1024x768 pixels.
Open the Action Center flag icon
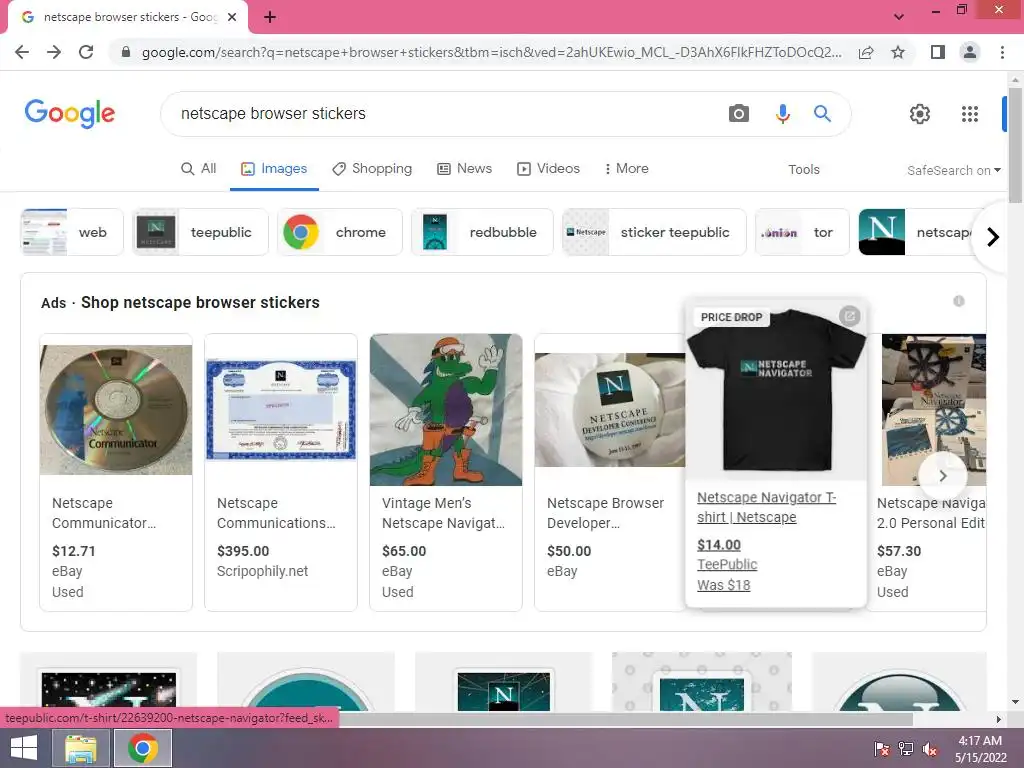coord(881,748)
